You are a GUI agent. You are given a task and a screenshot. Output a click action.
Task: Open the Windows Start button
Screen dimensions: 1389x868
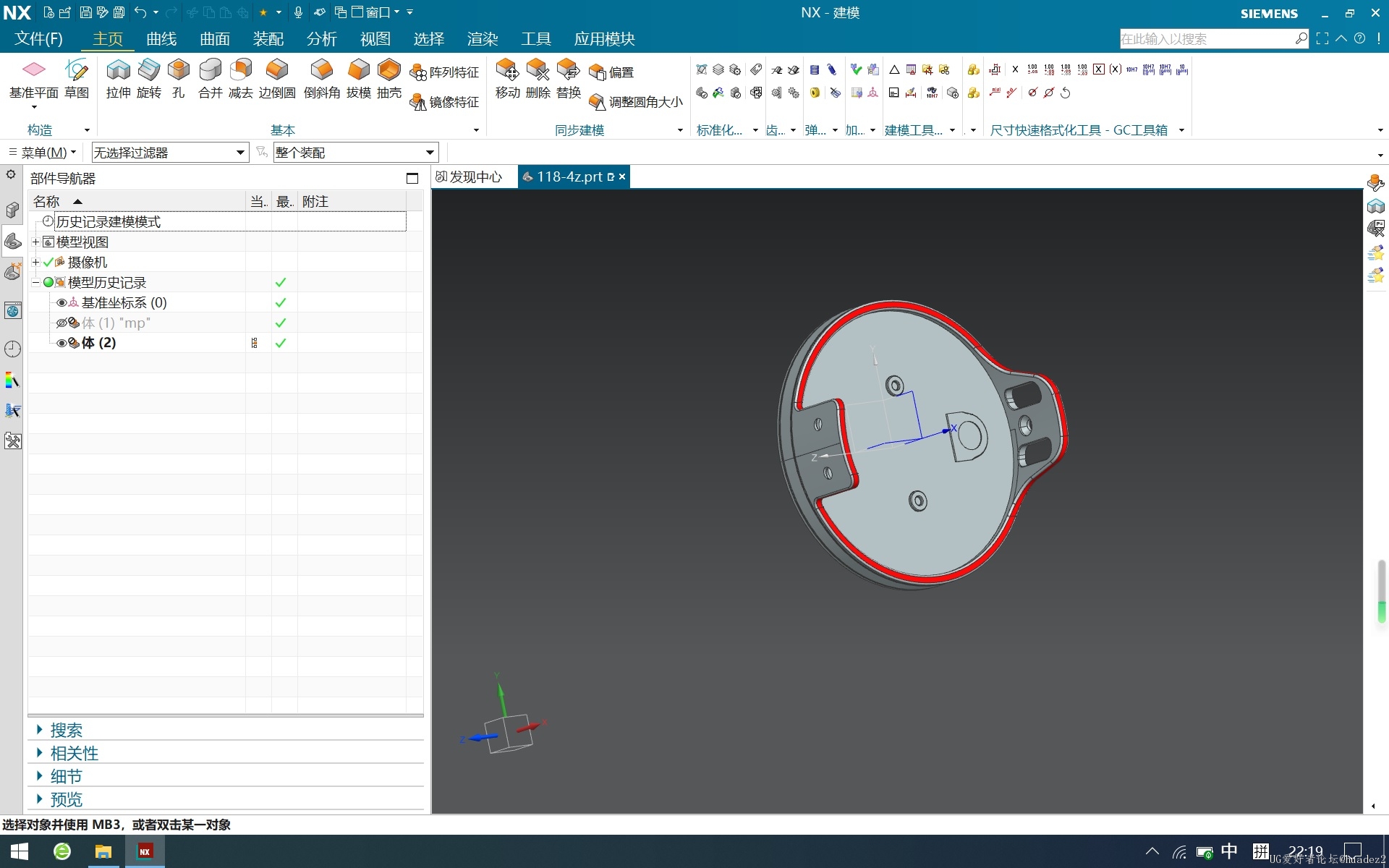pyautogui.click(x=19, y=851)
